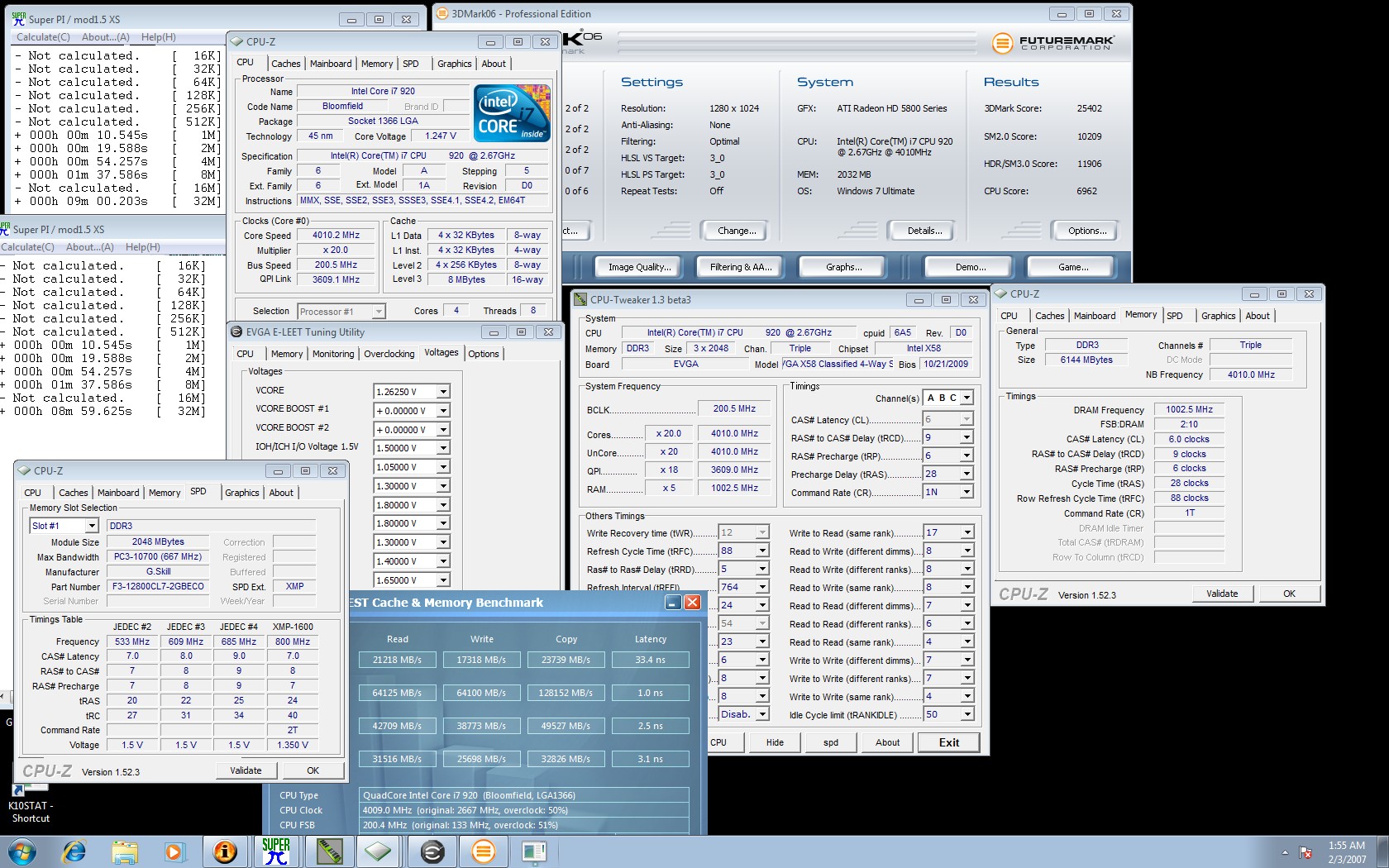Switch to Mainboard tab in top CPU-Z
Image resolution: width=1389 pixels, height=868 pixels.
point(331,64)
